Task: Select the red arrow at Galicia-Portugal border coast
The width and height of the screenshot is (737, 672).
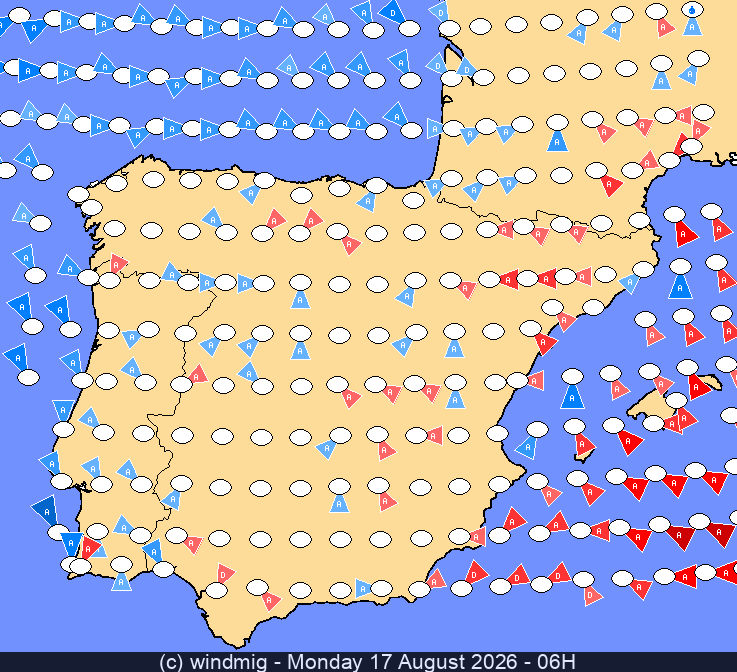Action: (x=118, y=264)
